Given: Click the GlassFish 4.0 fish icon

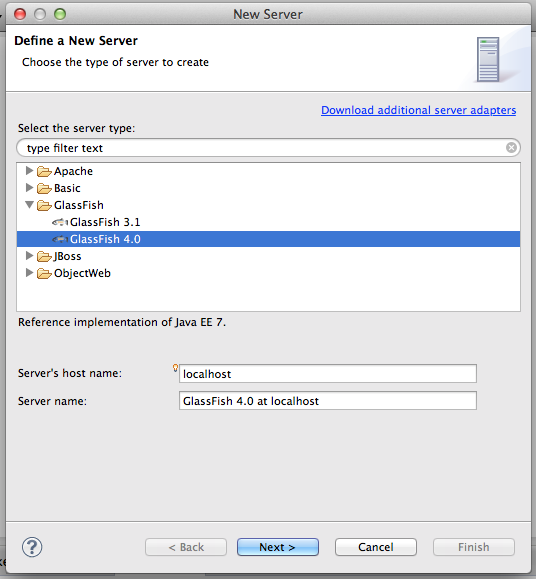Looking at the screenshot, I should 60,239.
